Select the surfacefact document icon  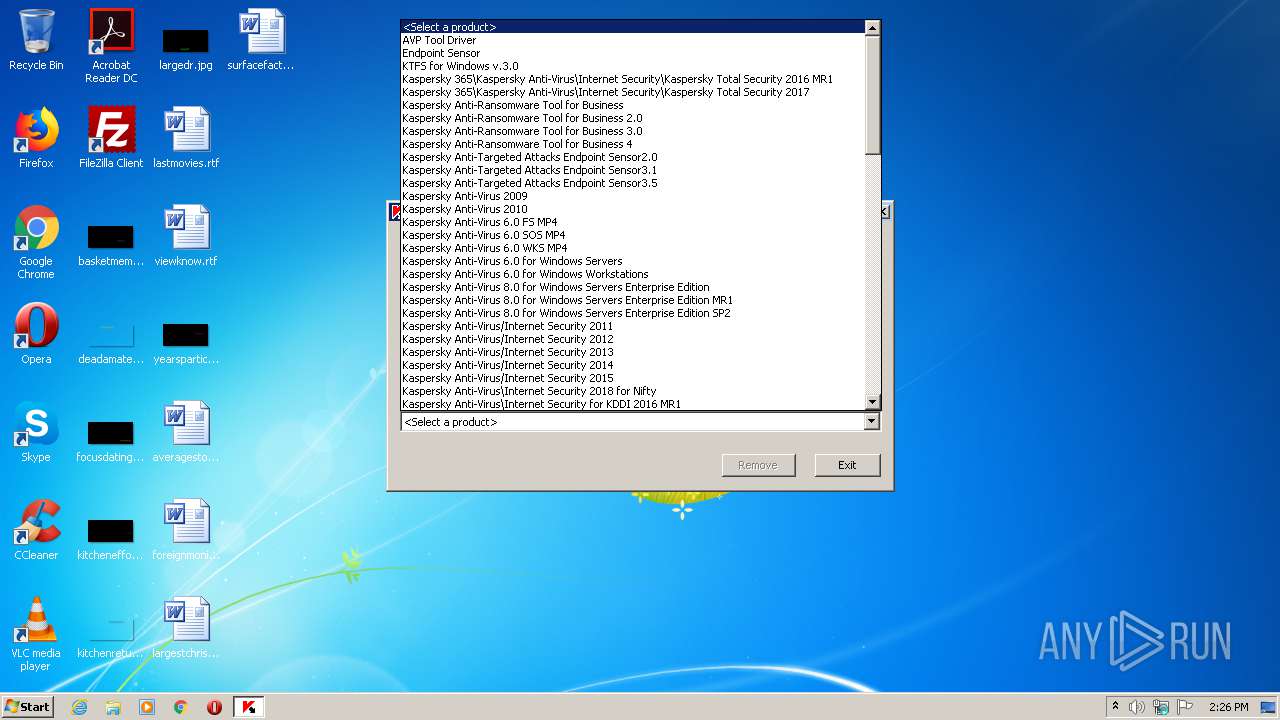(261, 40)
